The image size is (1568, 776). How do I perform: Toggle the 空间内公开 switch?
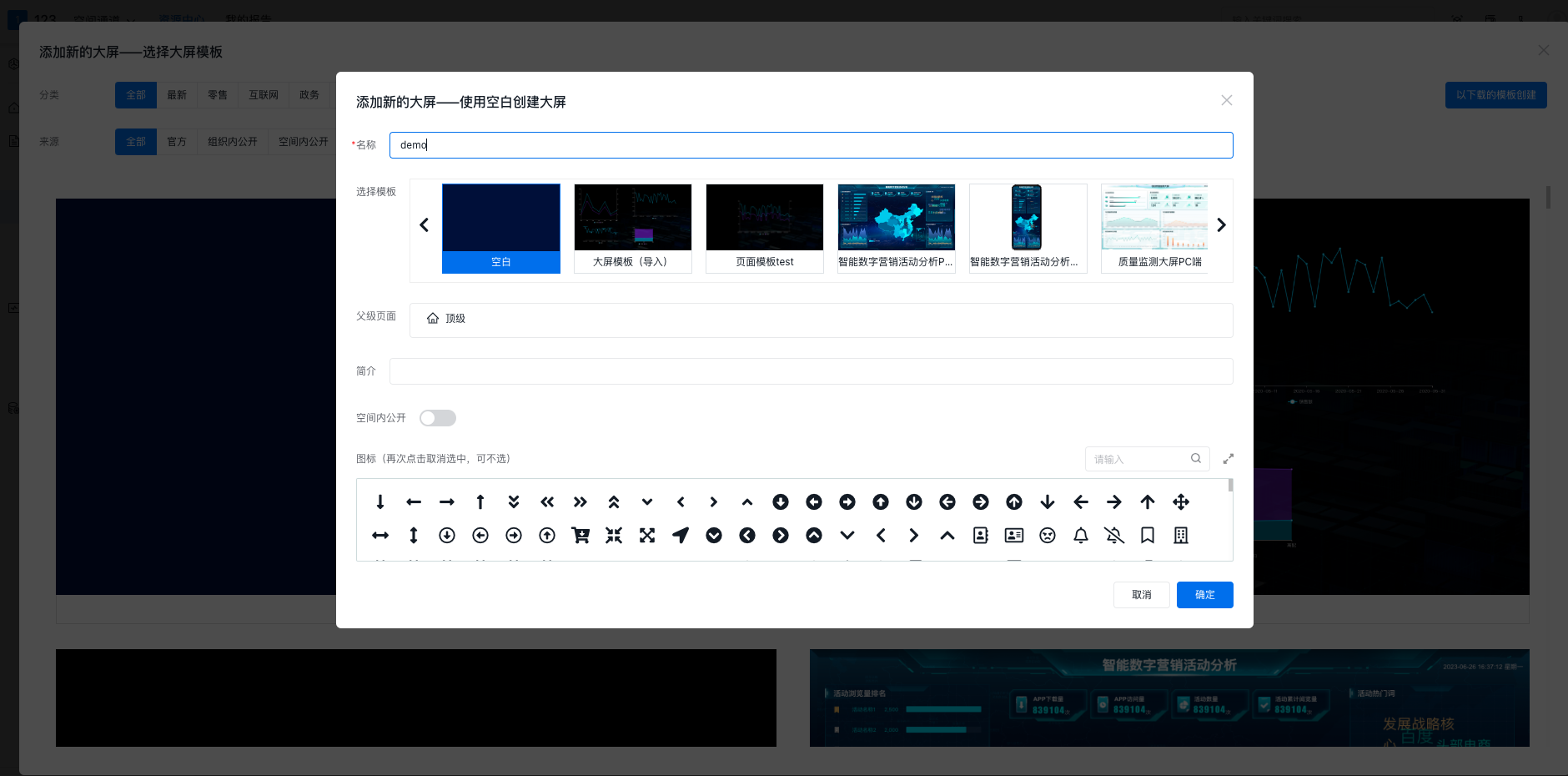(x=438, y=418)
